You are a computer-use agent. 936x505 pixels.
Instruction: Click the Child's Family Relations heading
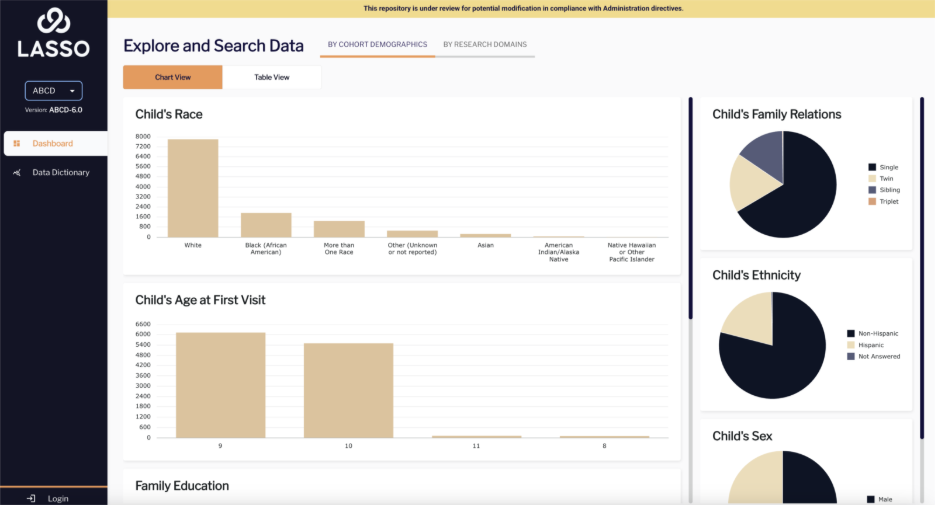[x=777, y=114]
